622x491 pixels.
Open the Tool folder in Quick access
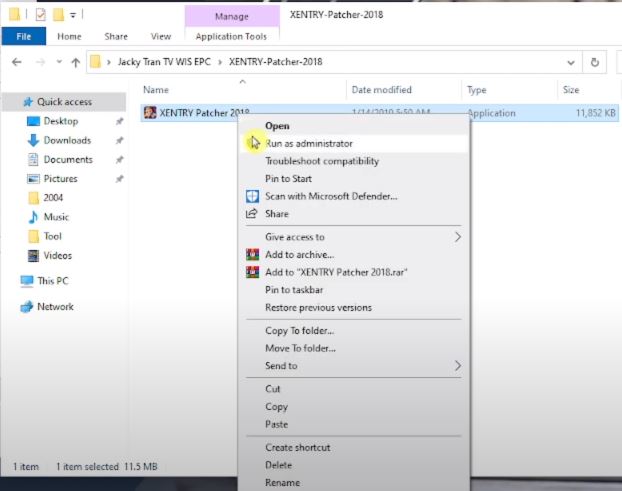52,236
